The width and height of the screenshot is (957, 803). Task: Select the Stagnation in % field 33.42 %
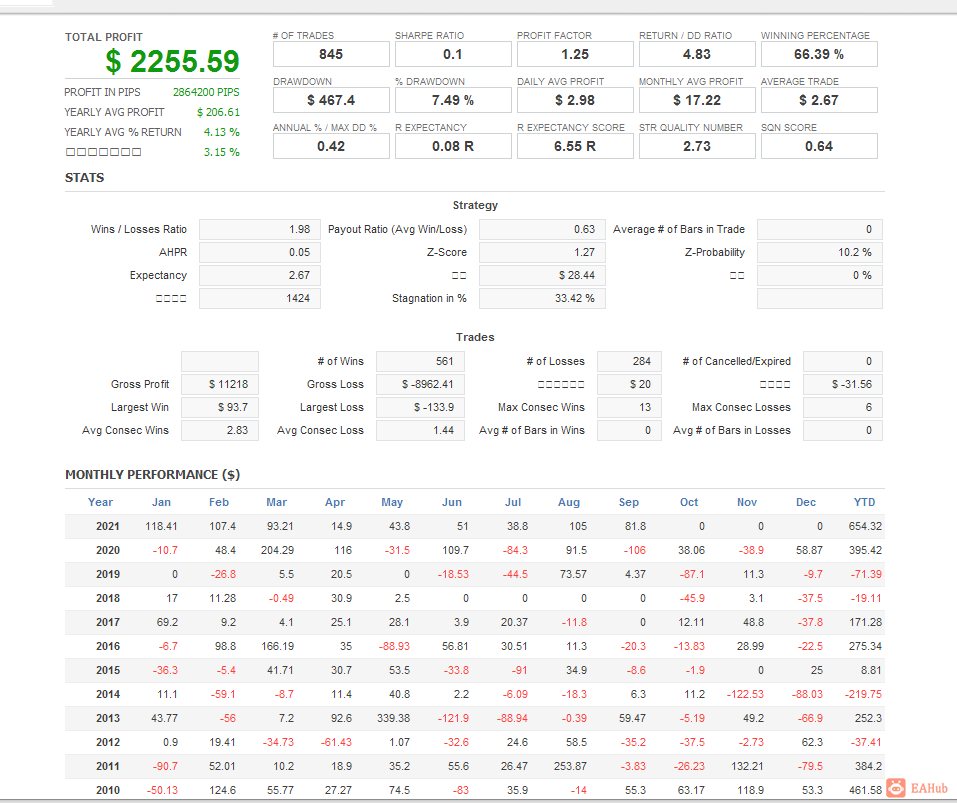click(x=542, y=298)
